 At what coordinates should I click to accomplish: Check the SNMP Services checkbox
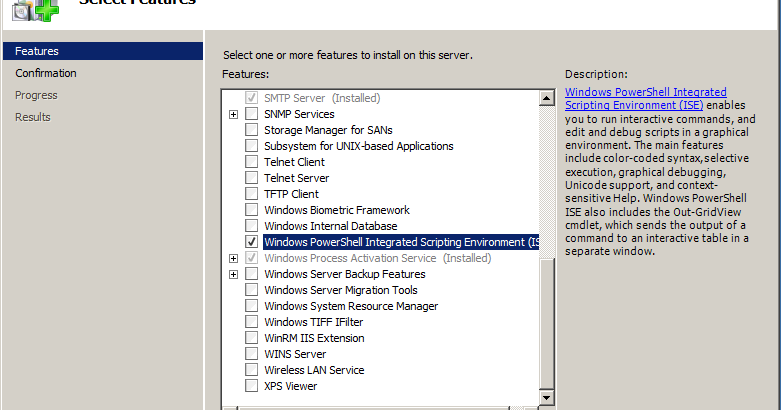[251, 114]
